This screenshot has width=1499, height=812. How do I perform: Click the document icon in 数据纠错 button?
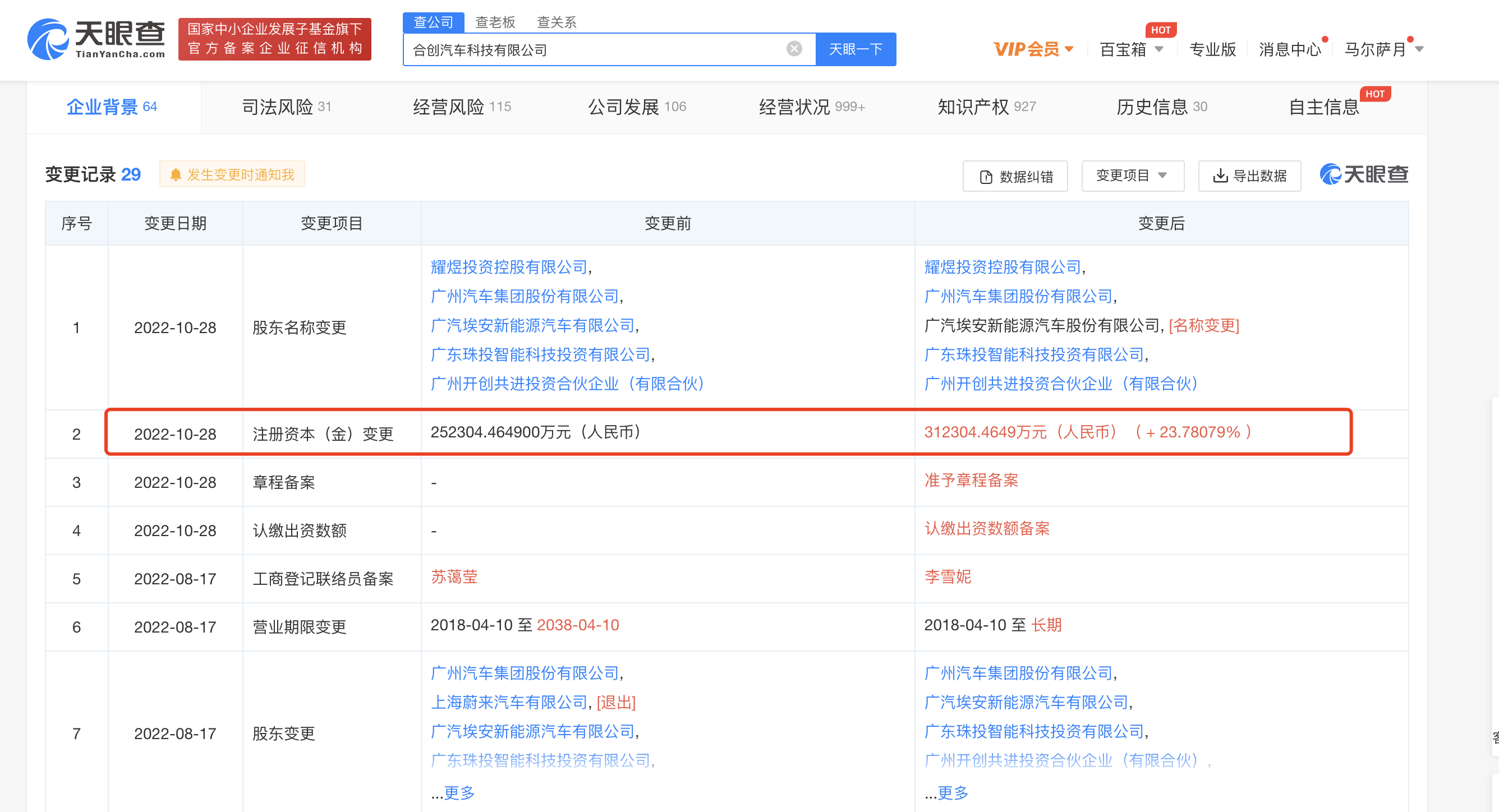point(986,177)
